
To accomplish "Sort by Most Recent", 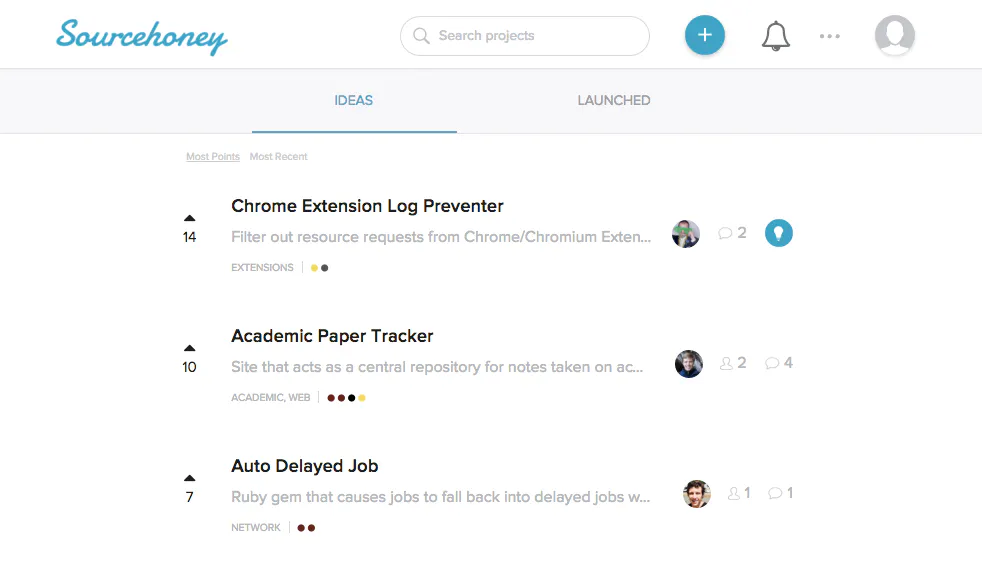I will click(x=279, y=157).
